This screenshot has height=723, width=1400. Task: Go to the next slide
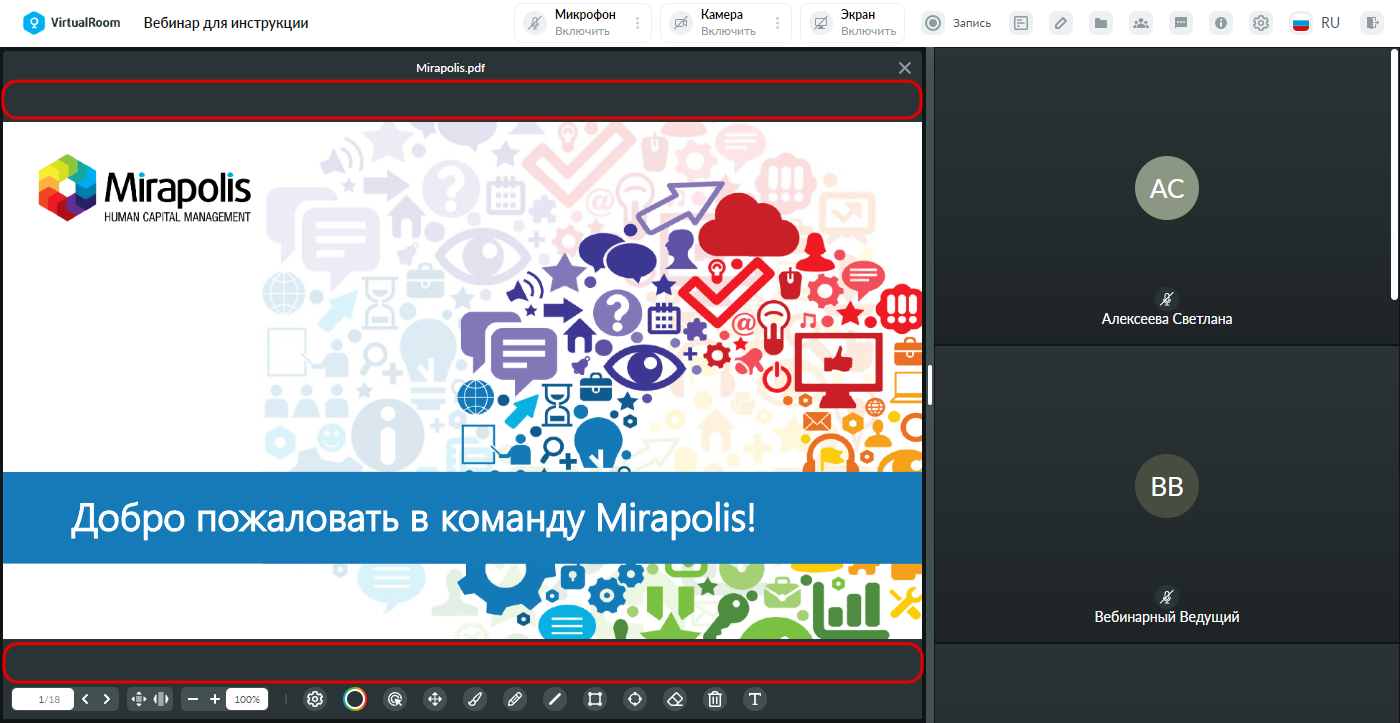106,699
